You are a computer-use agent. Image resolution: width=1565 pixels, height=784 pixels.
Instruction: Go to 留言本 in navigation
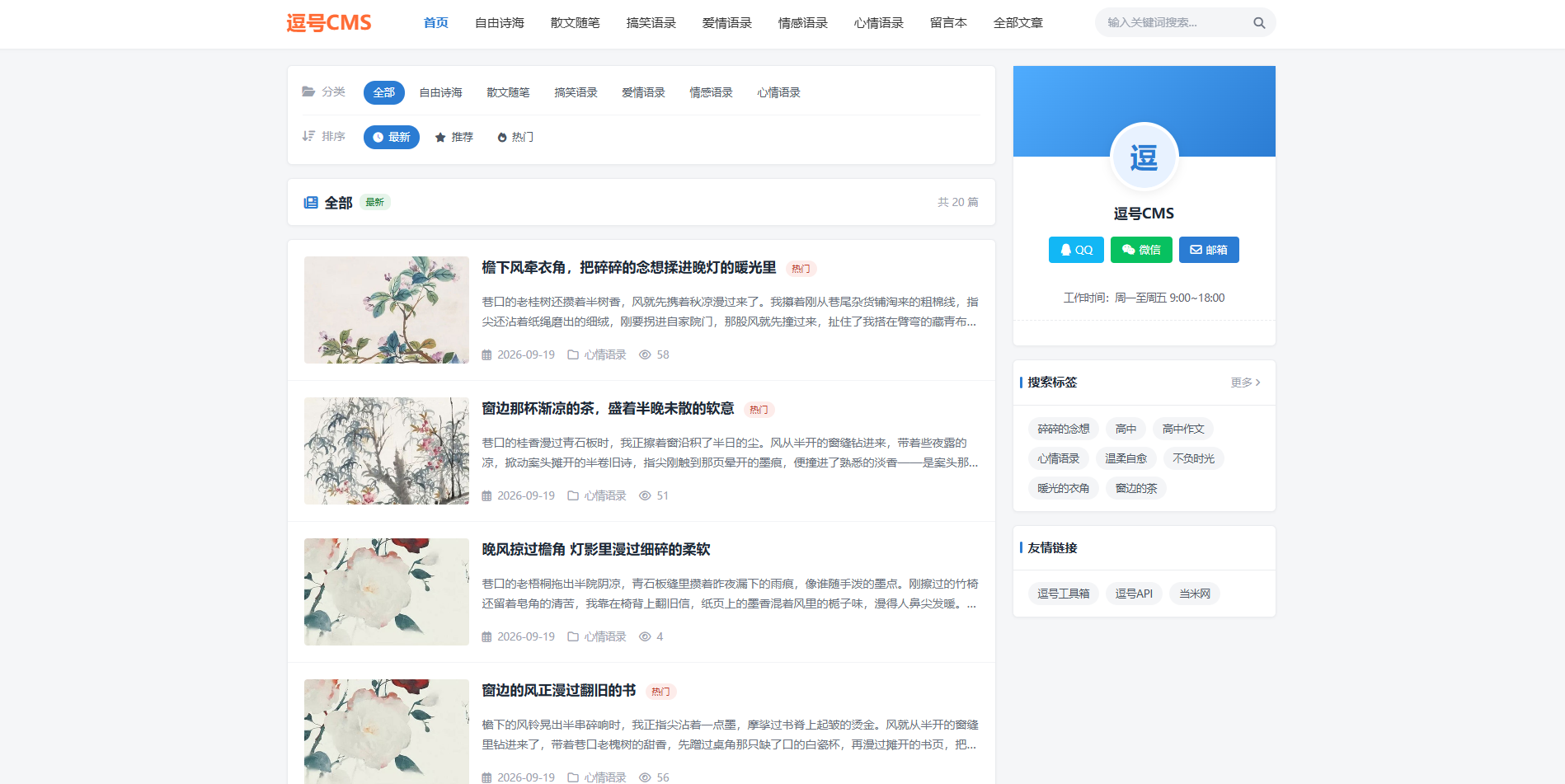click(x=948, y=23)
